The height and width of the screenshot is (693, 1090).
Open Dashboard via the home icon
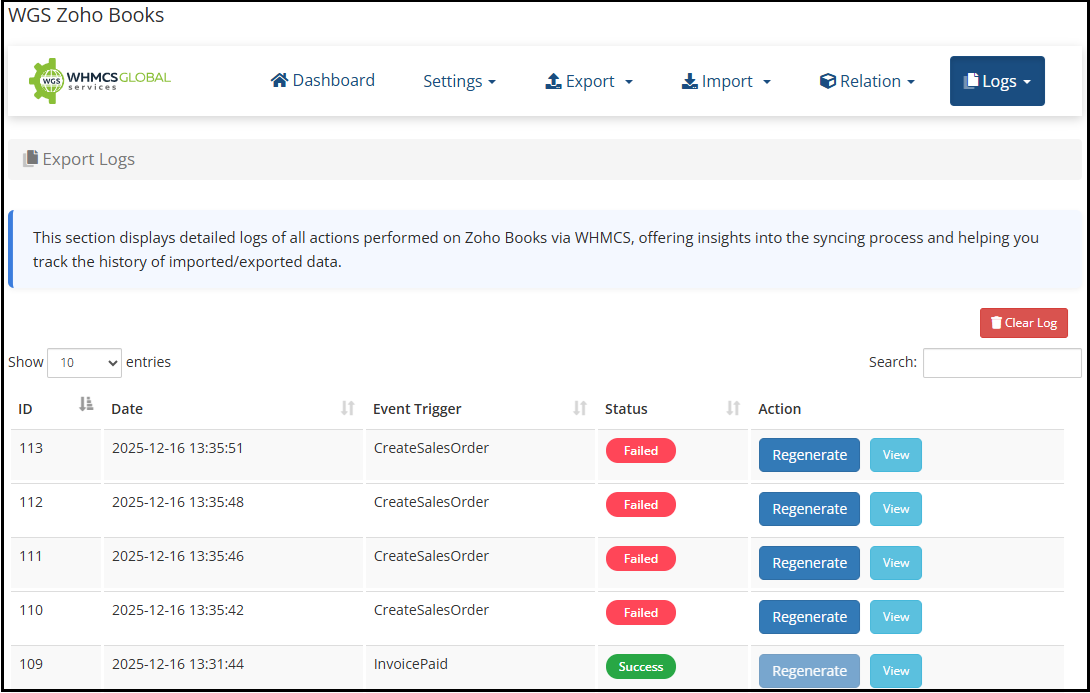point(279,81)
